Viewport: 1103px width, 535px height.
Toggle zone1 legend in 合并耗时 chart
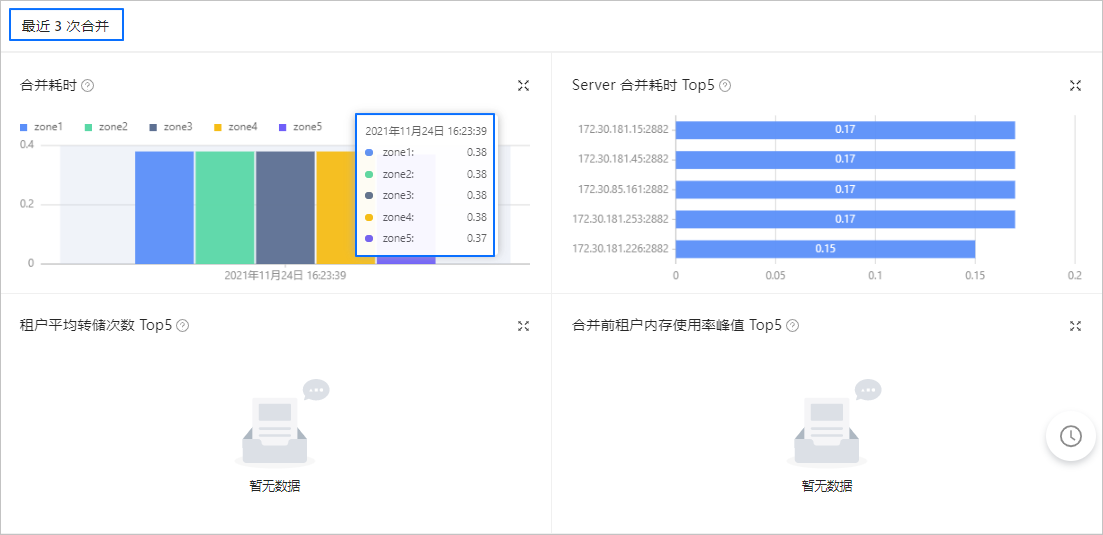42,127
